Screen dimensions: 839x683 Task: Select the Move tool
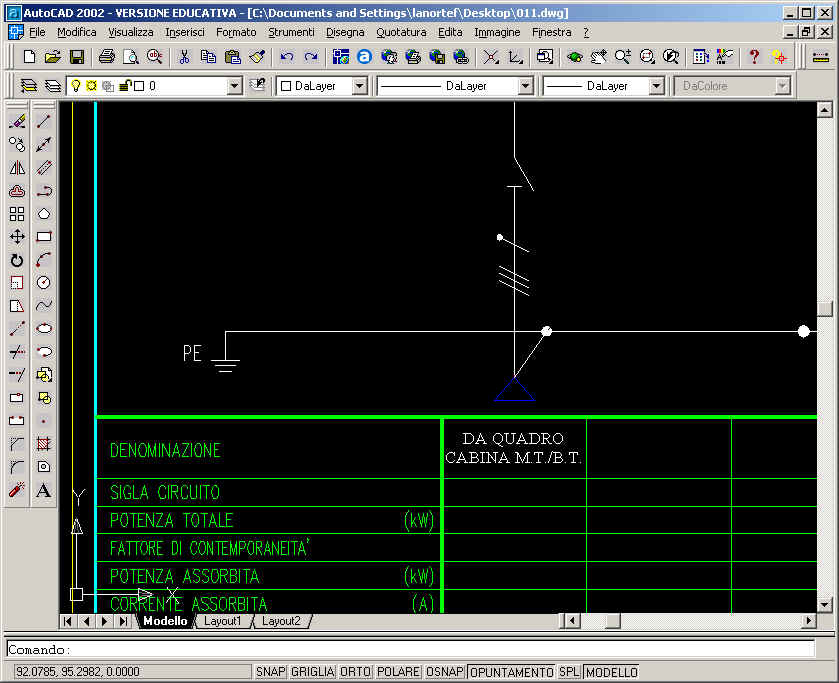click(17, 237)
